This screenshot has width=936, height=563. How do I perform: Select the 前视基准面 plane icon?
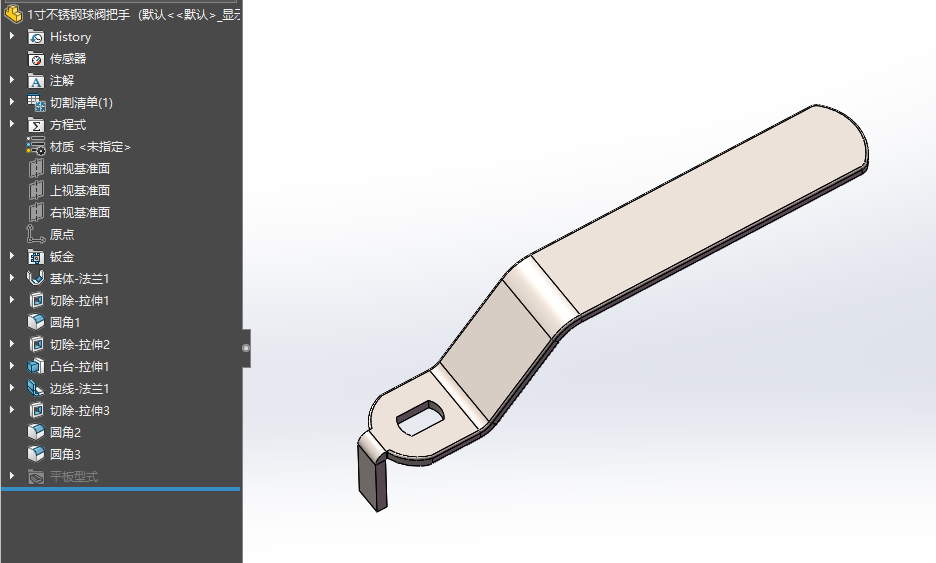click(x=36, y=169)
